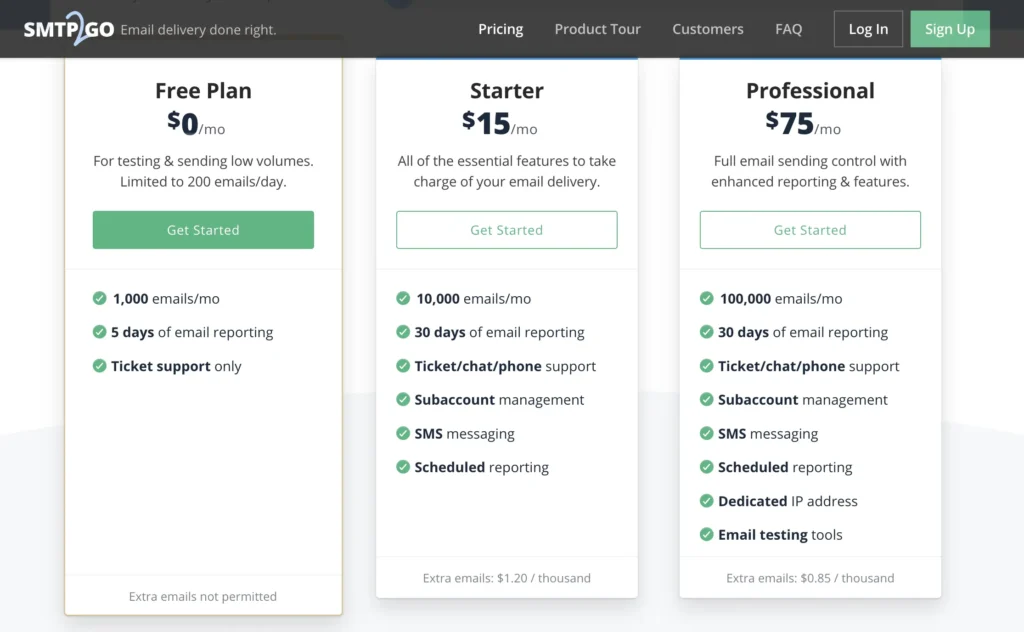Get Started with the Professional plan
This screenshot has width=1024, height=632.
(x=810, y=230)
